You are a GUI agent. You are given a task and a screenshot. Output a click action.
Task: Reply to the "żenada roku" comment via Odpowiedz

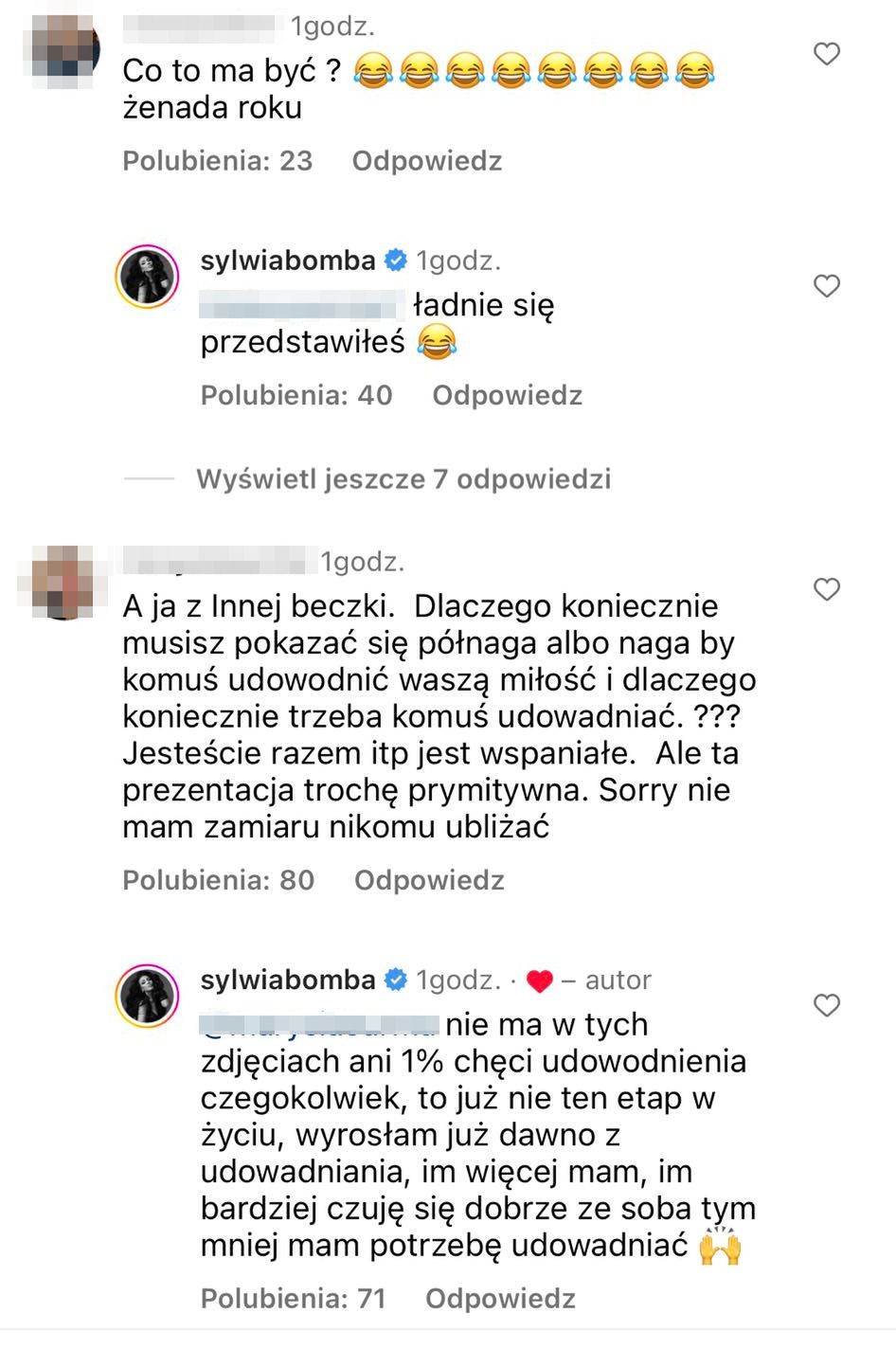[426, 161]
